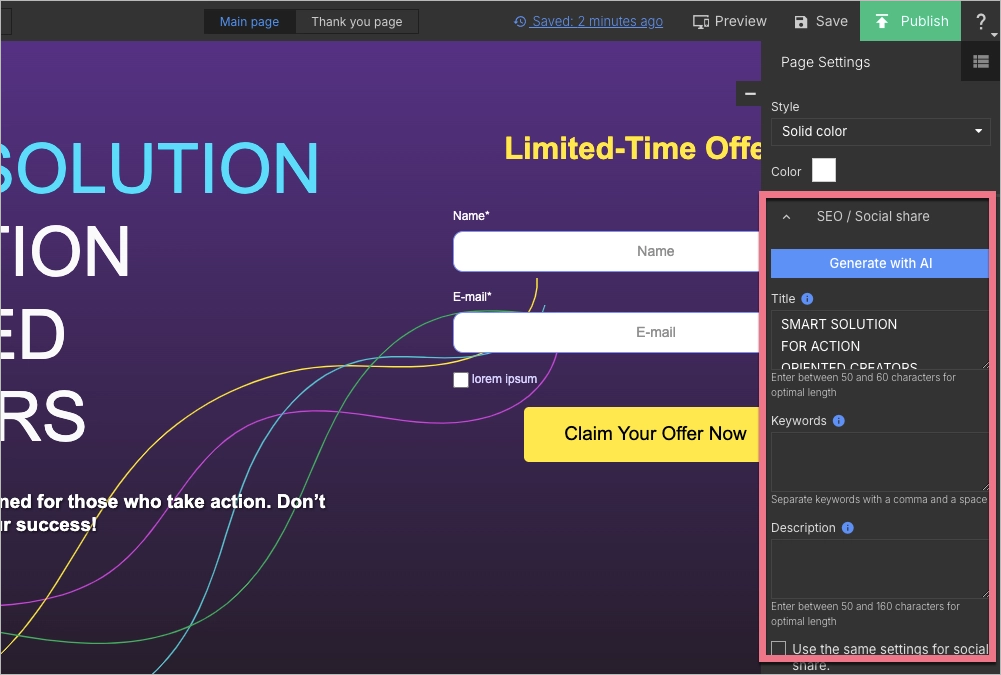Click the Title info icon
The width and height of the screenshot is (1001, 675).
(x=807, y=299)
